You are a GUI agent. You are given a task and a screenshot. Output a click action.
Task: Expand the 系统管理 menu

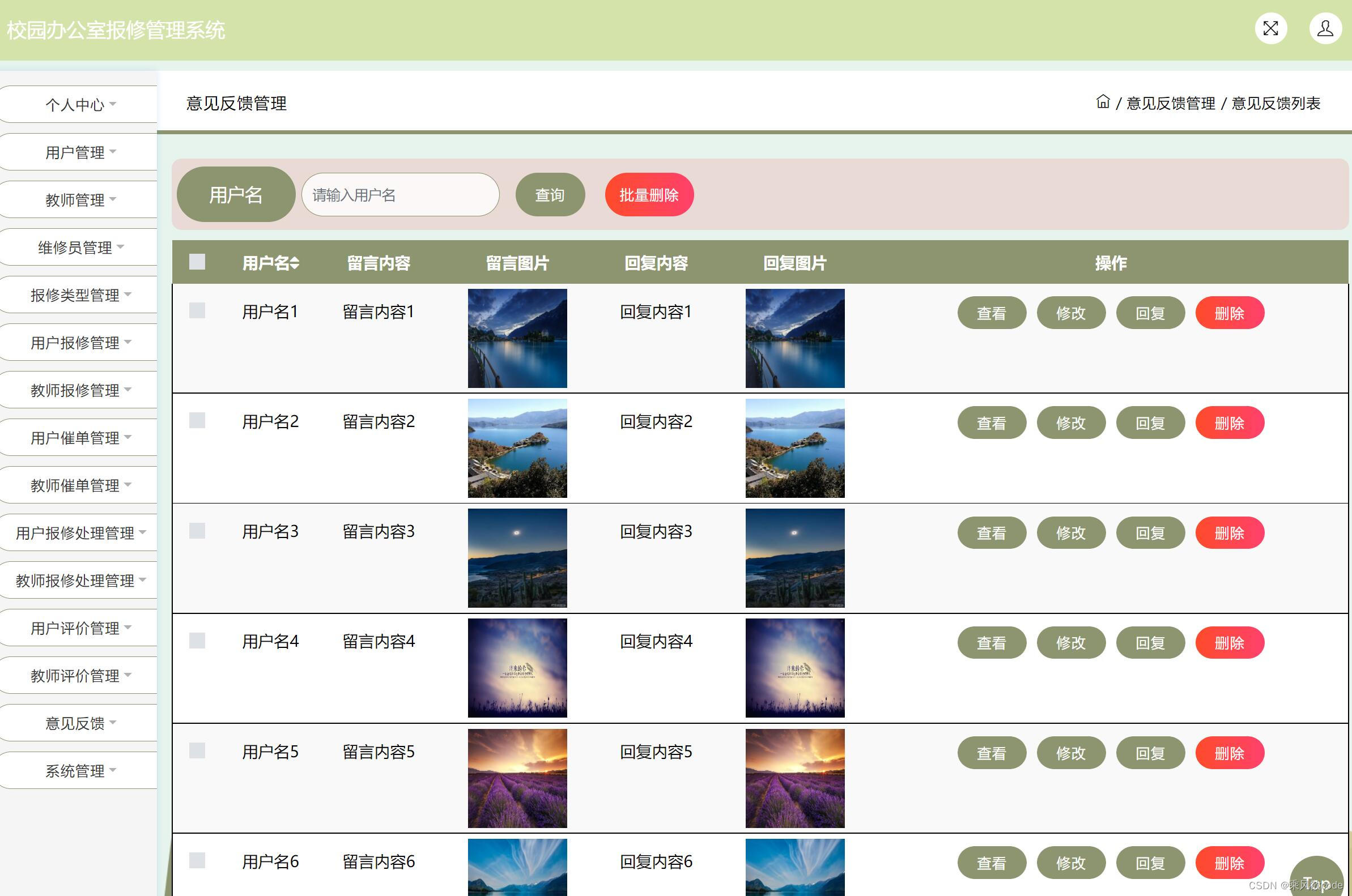(78, 770)
